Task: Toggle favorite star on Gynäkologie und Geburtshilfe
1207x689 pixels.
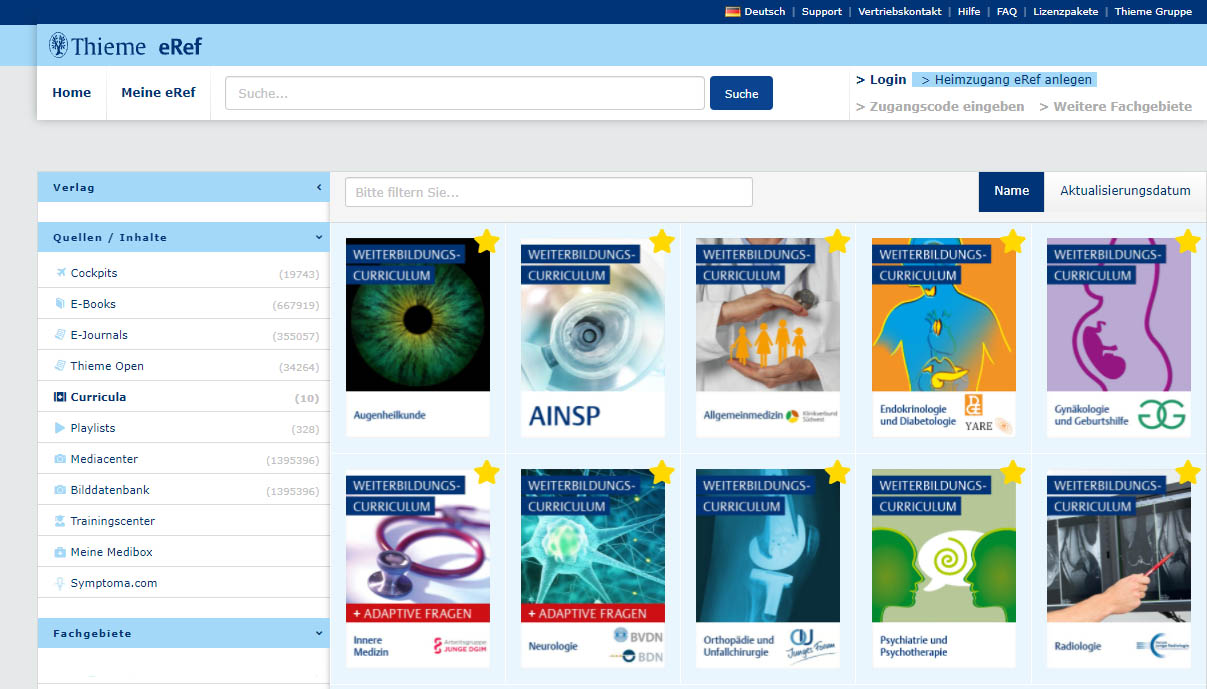Action: tap(1188, 241)
